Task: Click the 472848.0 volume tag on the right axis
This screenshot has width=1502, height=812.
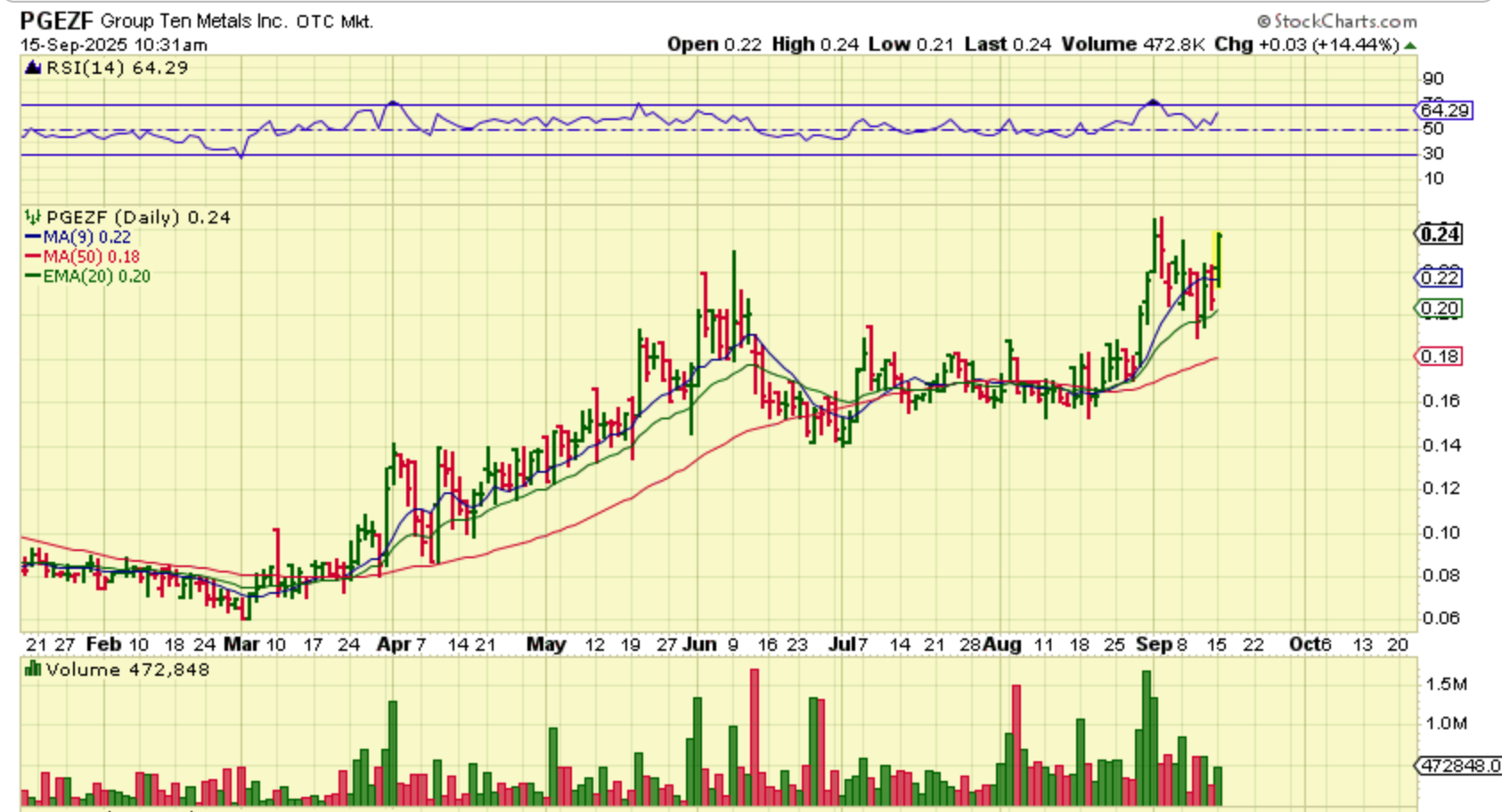Action: pos(1459,766)
